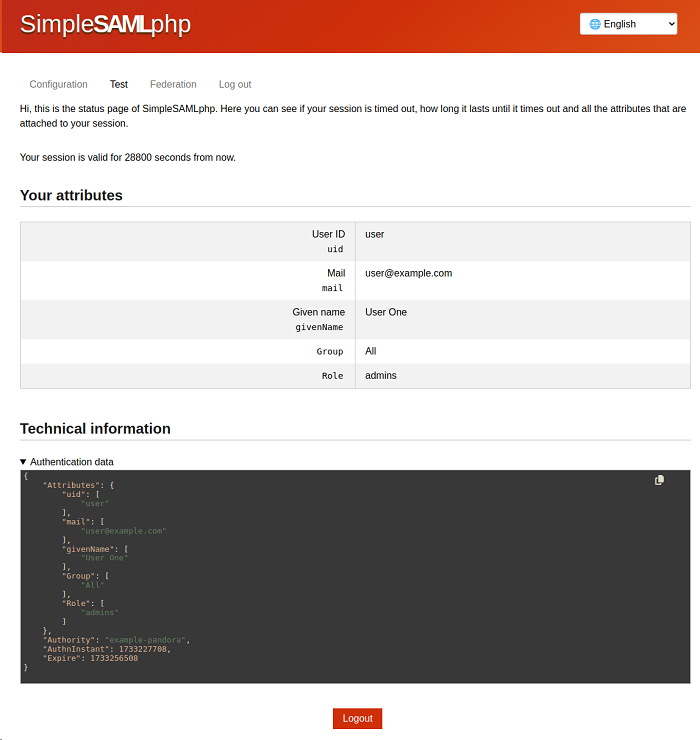Copy authentication data with clipboard icon
This screenshot has width=700, height=740.
click(x=659, y=480)
